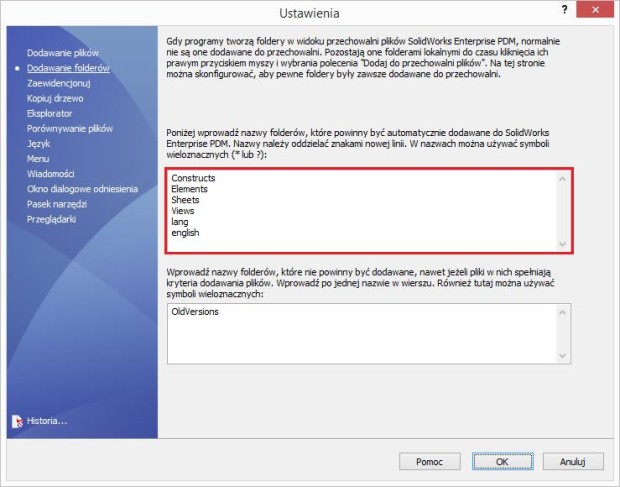Open Dodawanie plików settings page

click(62, 53)
